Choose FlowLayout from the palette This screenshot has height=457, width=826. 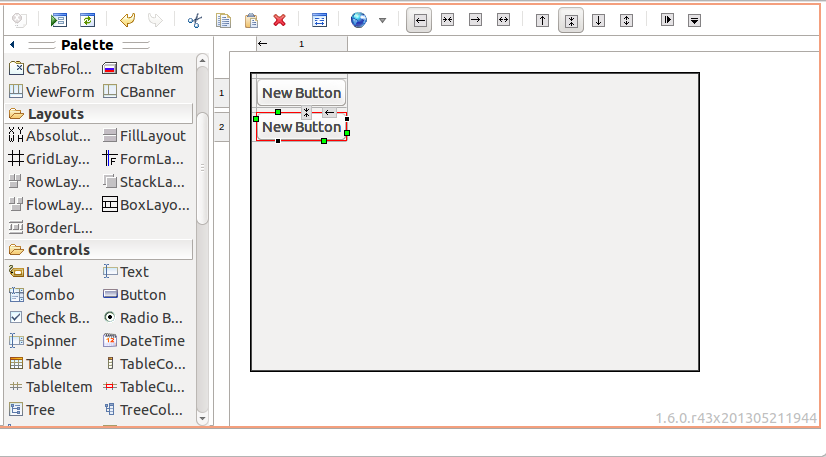(x=51, y=205)
